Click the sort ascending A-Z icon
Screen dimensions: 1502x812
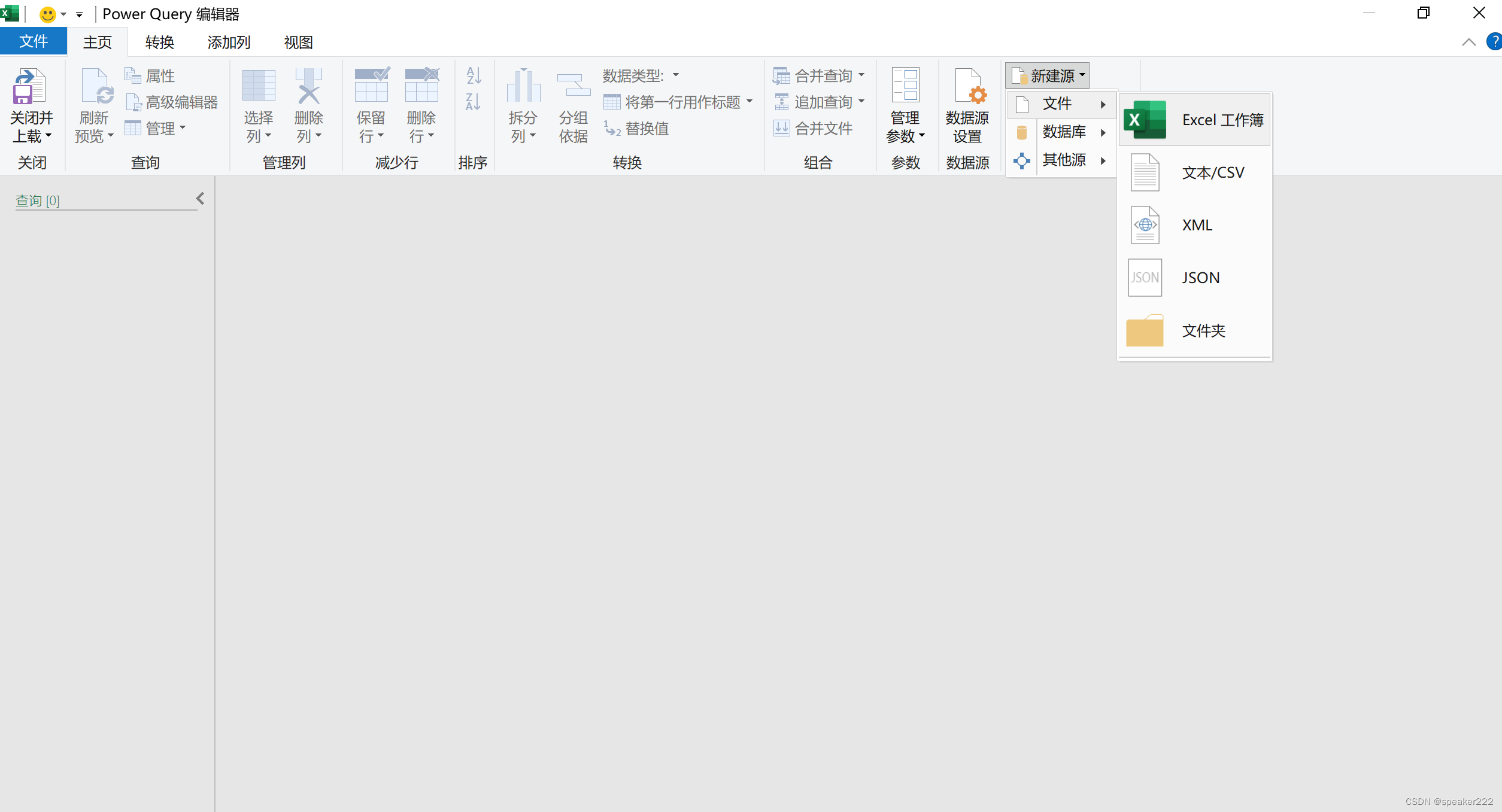tap(474, 75)
